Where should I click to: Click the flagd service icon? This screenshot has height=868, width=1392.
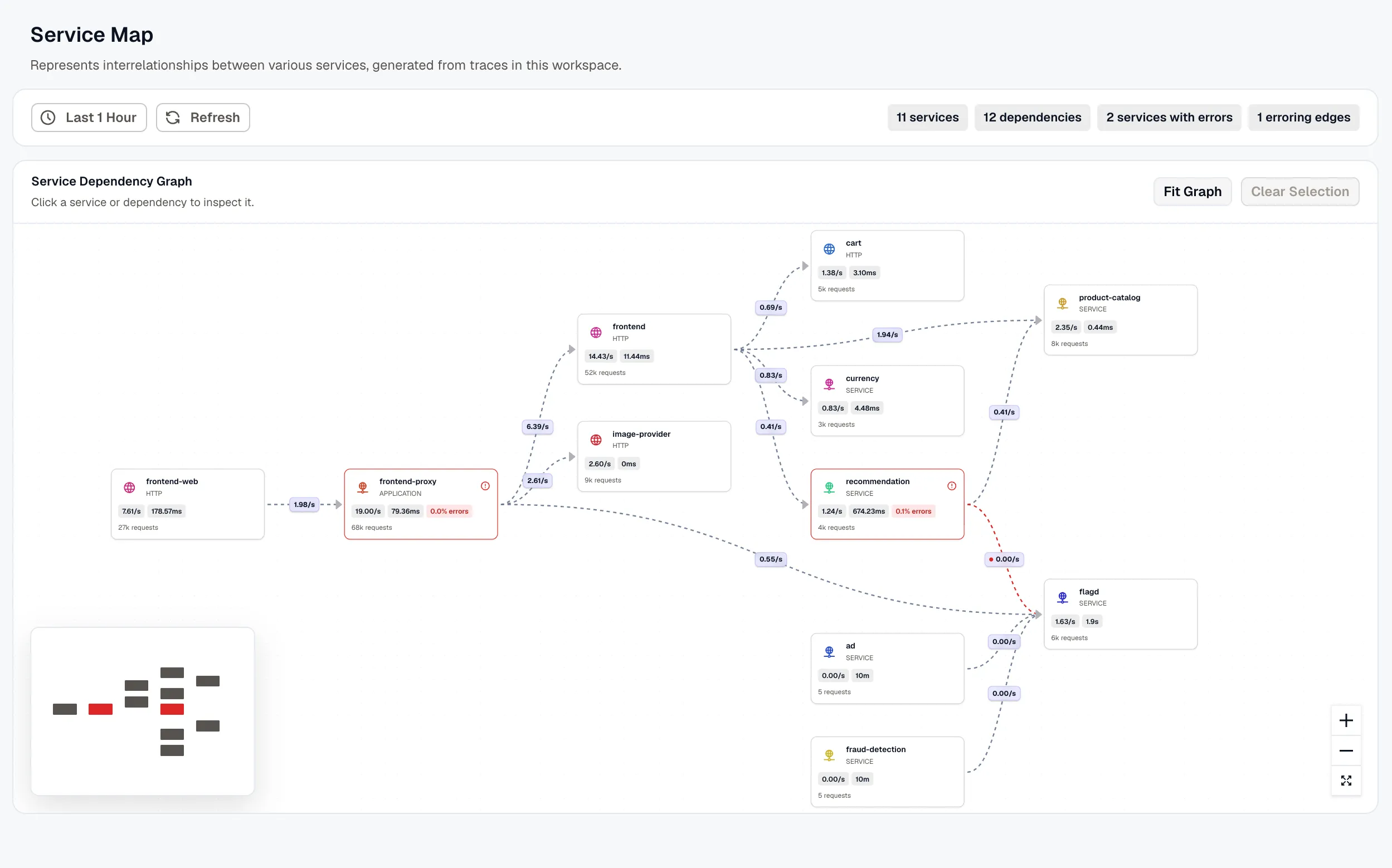1063,598
